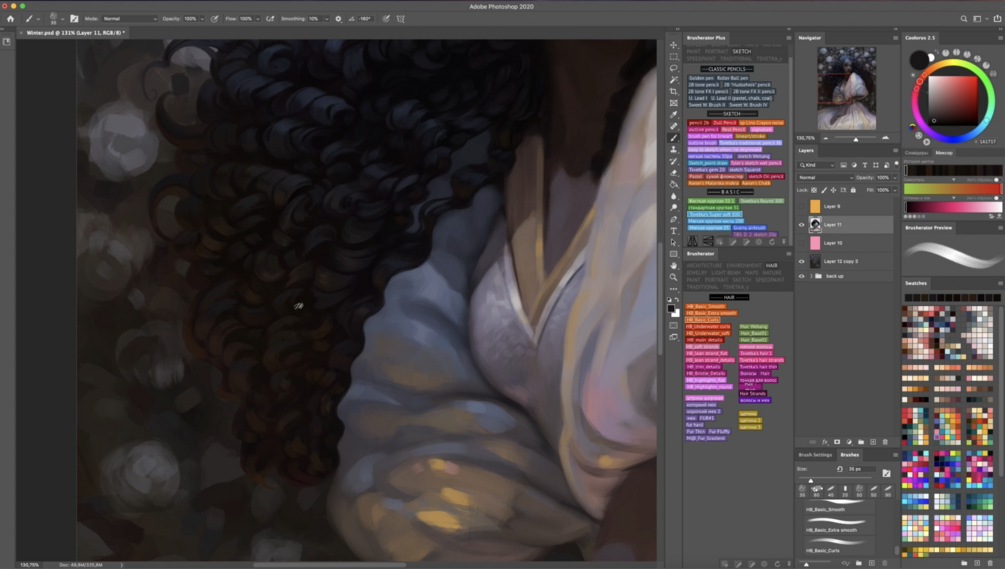Select the Clone Stamp tool

(x=674, y=149)
